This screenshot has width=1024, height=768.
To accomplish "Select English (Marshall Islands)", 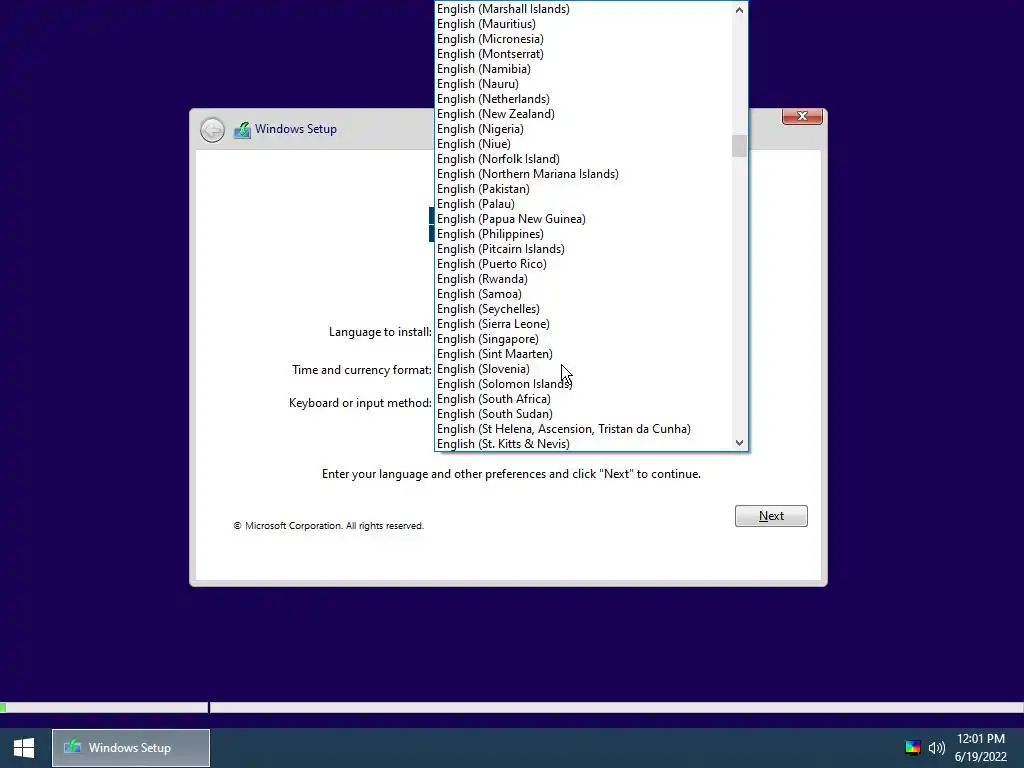I will tap(583, 9).
